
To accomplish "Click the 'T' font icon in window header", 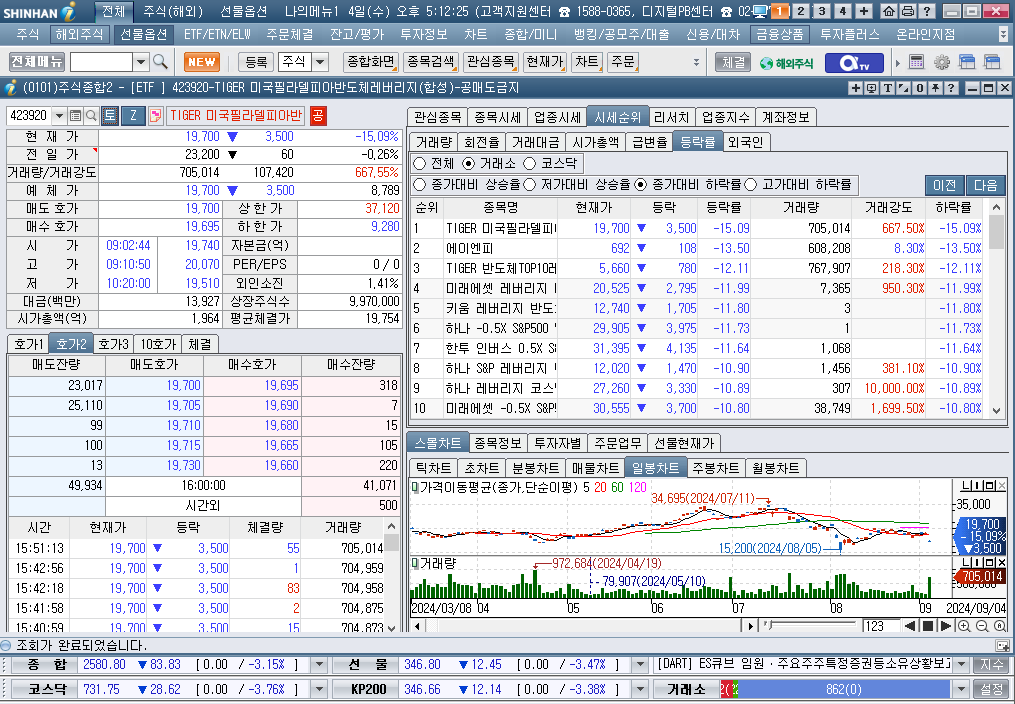I will (x=887, y=88).
